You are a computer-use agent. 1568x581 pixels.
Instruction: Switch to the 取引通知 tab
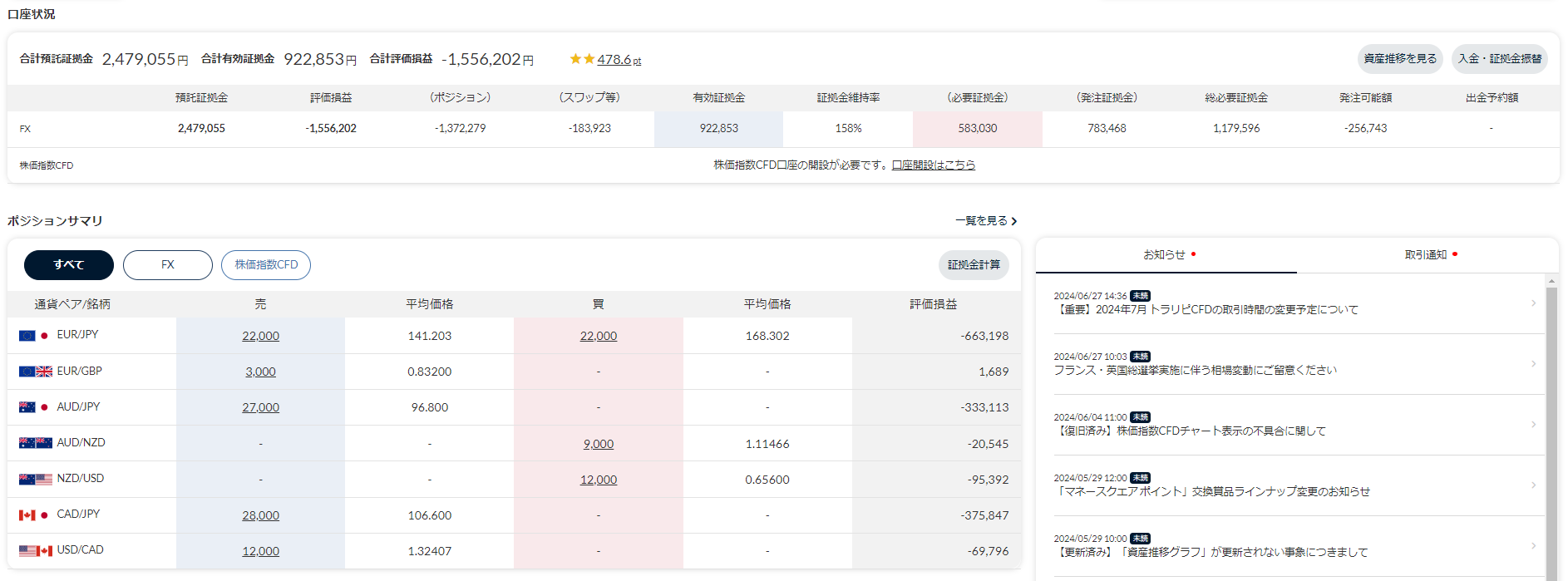(1428, 255)
